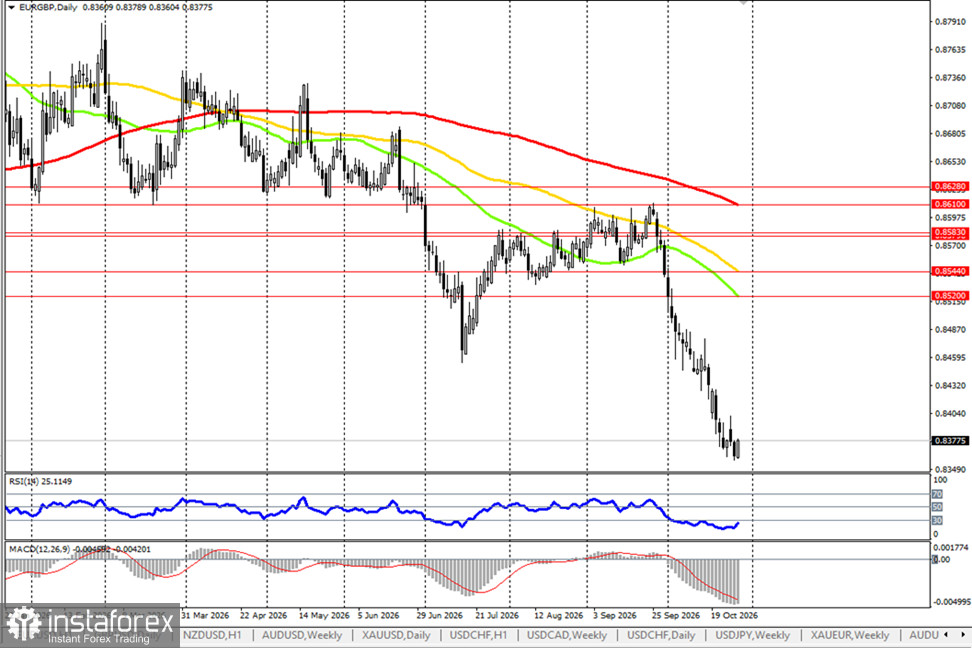
Task: Open the USDCAD,Weekly chart tab
Action: [x=567, y=636]
